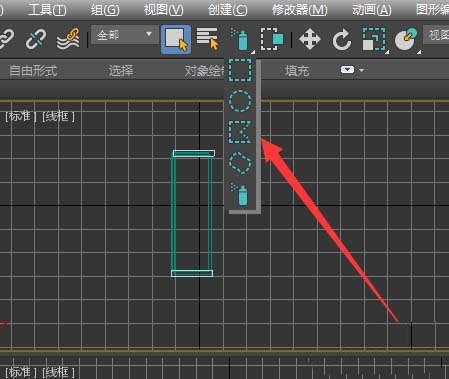Click the top viewport [标准] label
449x379 pixels.
click(20, 116)
